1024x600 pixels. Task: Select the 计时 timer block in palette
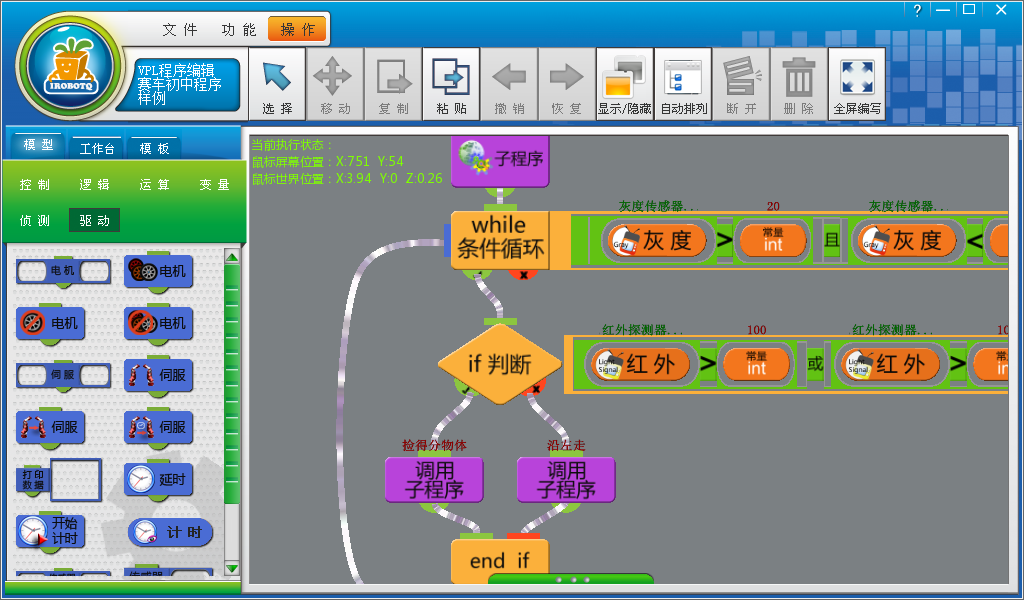click(x=170, y=532)
